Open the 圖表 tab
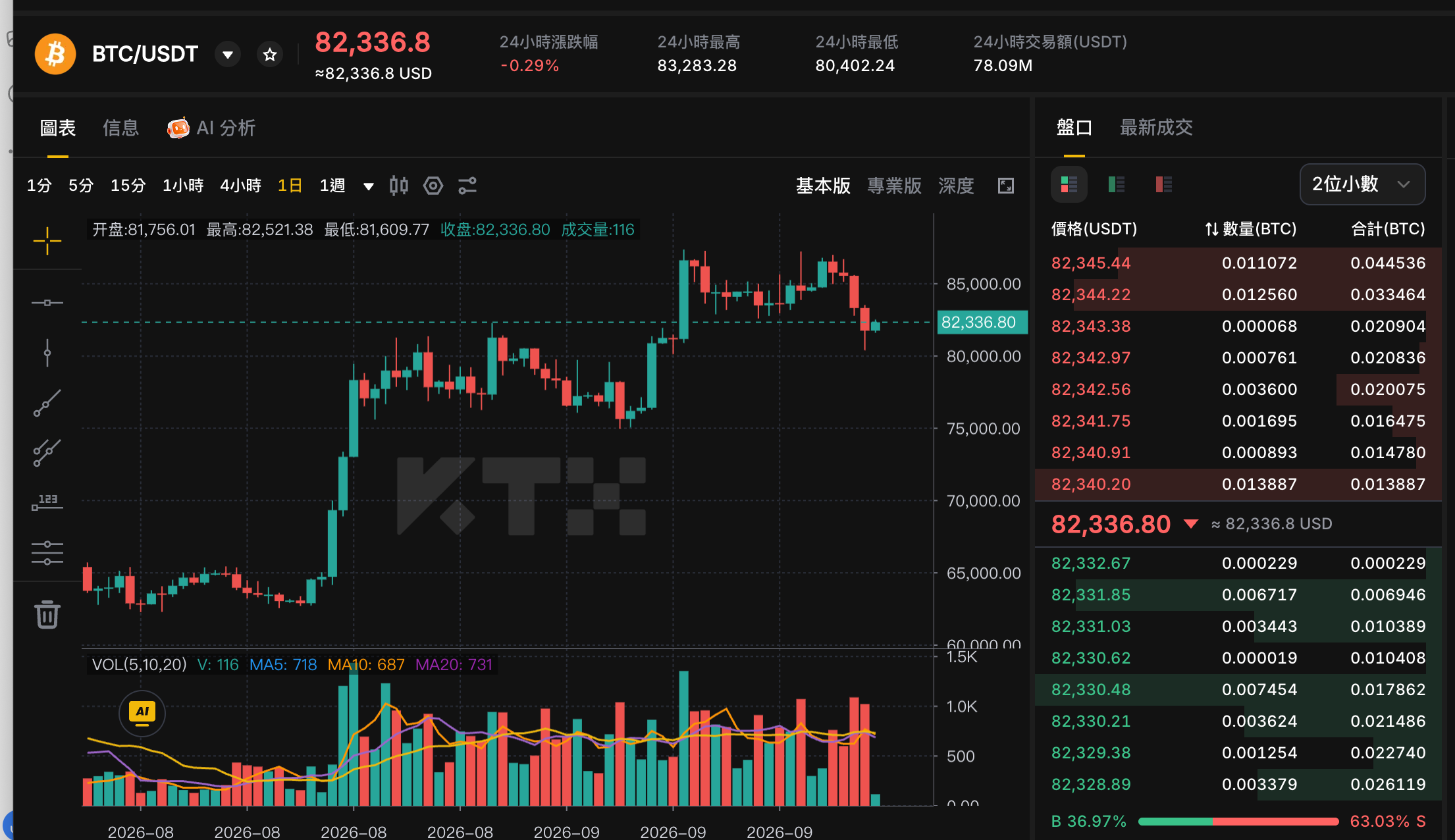The image size is (1455, 840). (x=58, y=128)
